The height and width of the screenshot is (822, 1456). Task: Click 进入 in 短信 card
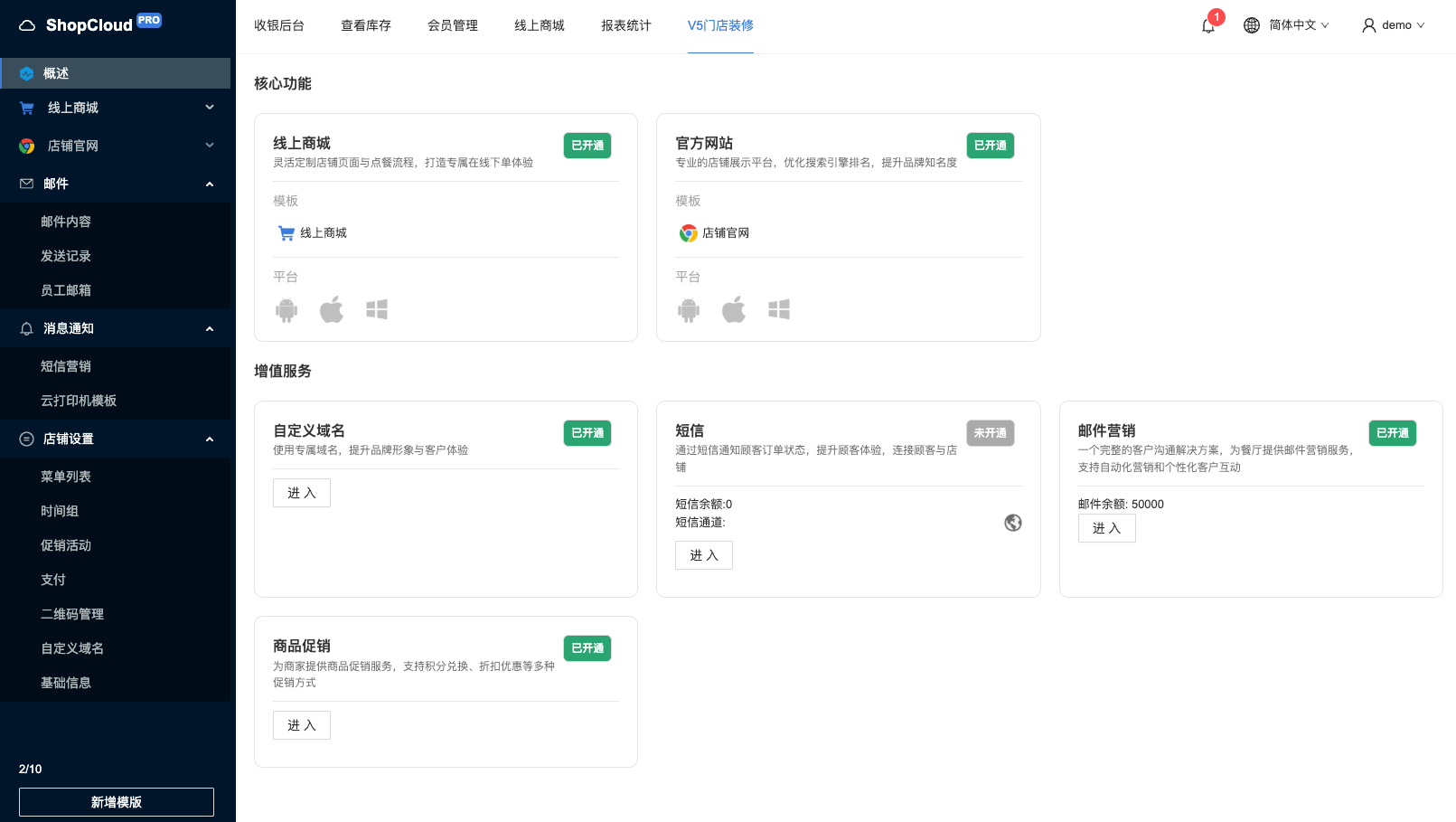pyautogui.click(x=704, y=555)
